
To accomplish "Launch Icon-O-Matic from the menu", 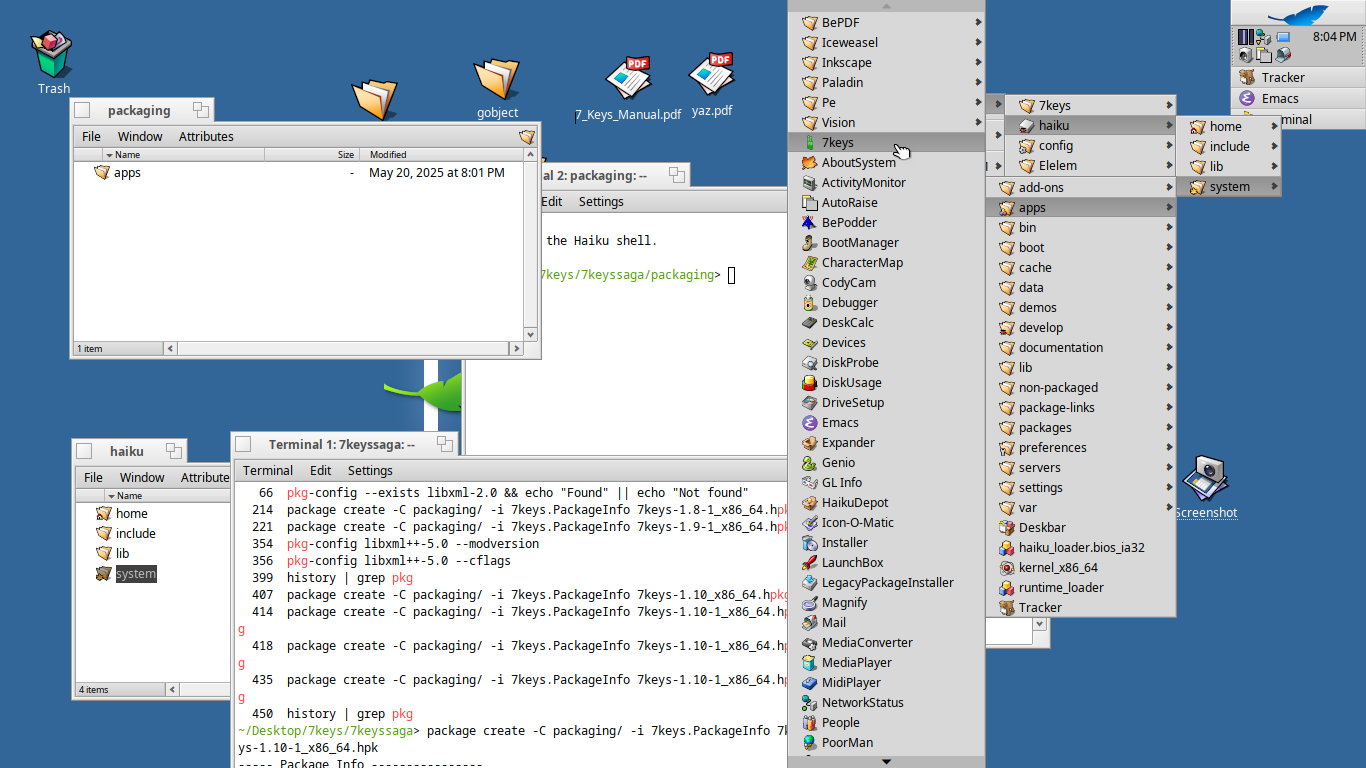I will click(x=886, y=523).
